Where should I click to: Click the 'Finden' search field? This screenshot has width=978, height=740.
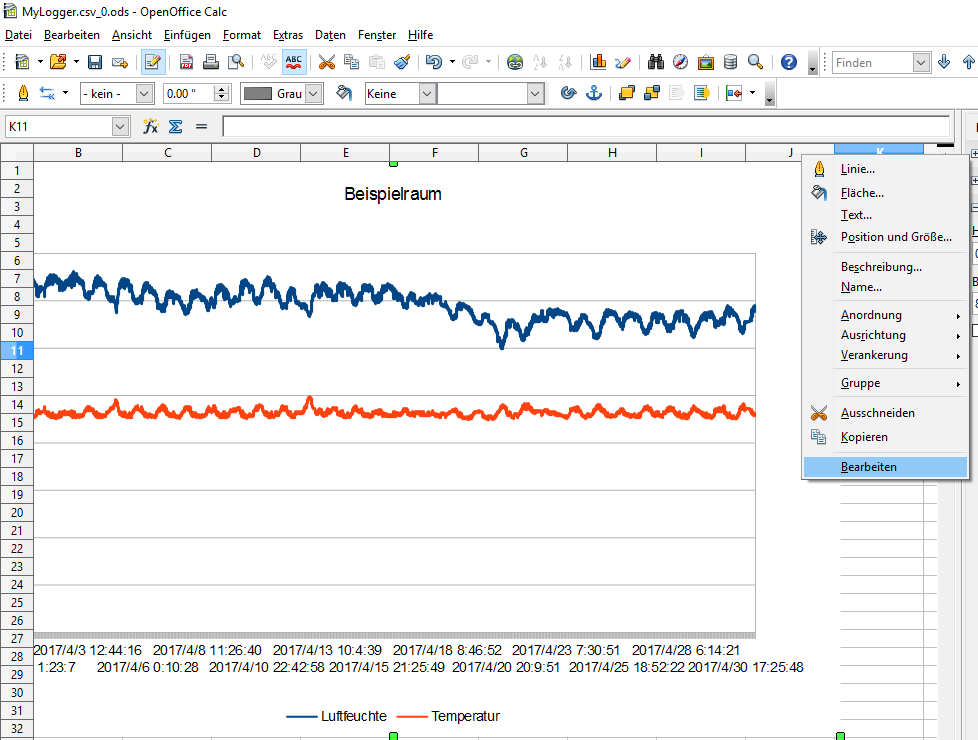tap(872, 62)
